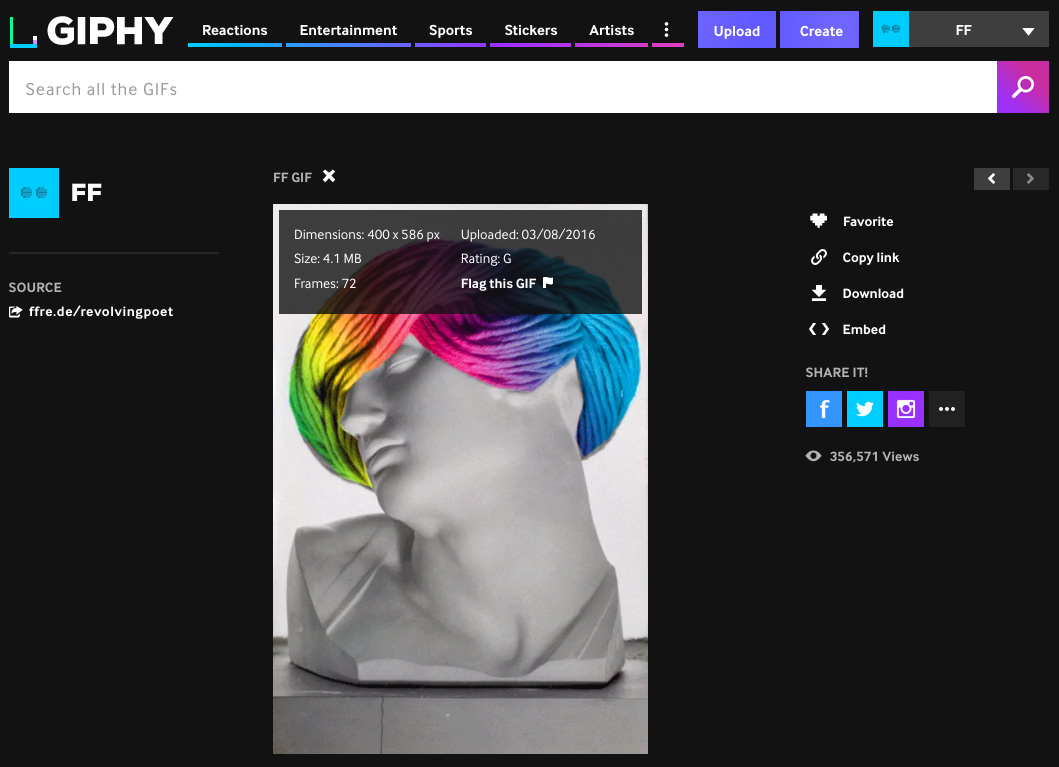Click the SOURCE heading
This screenshot has width=1059, height=767.
point(35,288)
